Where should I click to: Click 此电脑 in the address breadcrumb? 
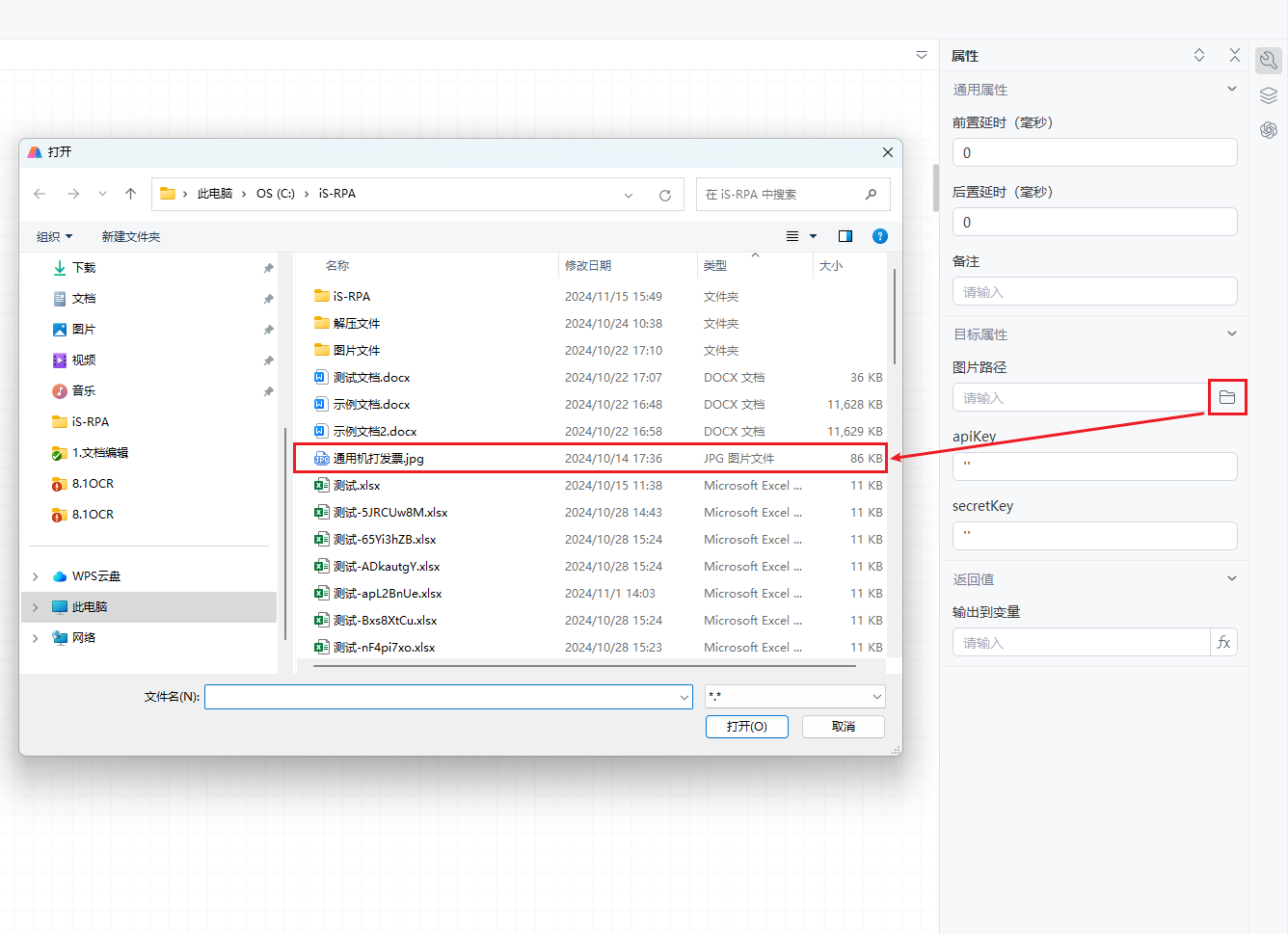tap(215, 194)
